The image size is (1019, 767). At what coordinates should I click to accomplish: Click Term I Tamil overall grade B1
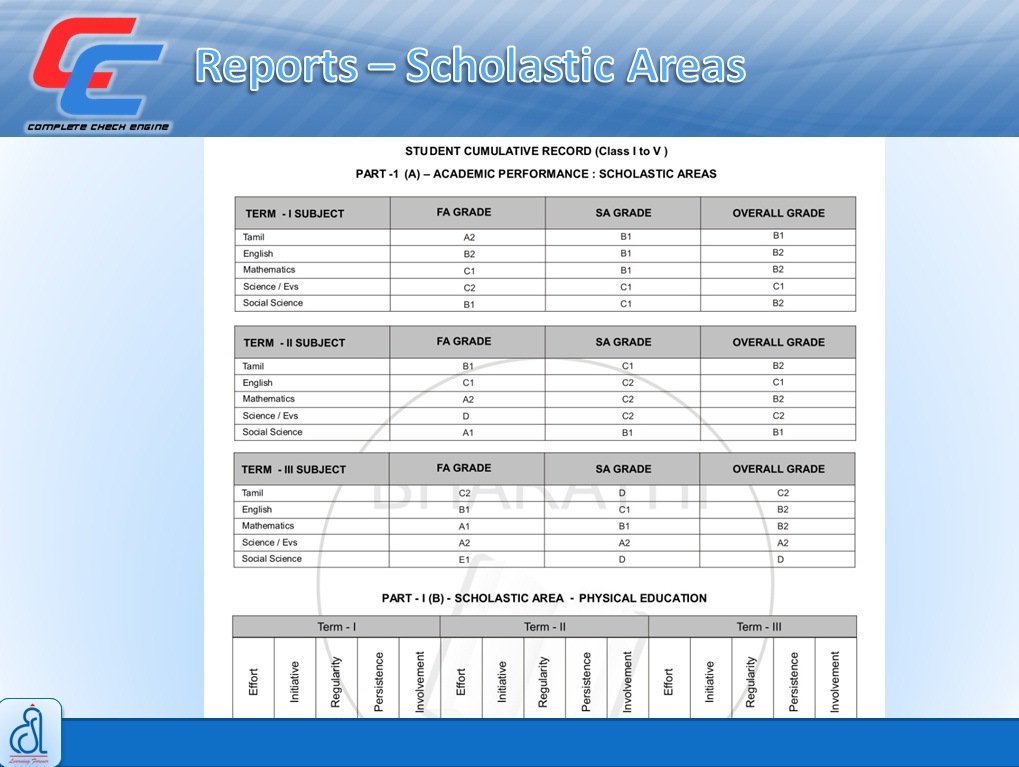[x=778, y=235]
